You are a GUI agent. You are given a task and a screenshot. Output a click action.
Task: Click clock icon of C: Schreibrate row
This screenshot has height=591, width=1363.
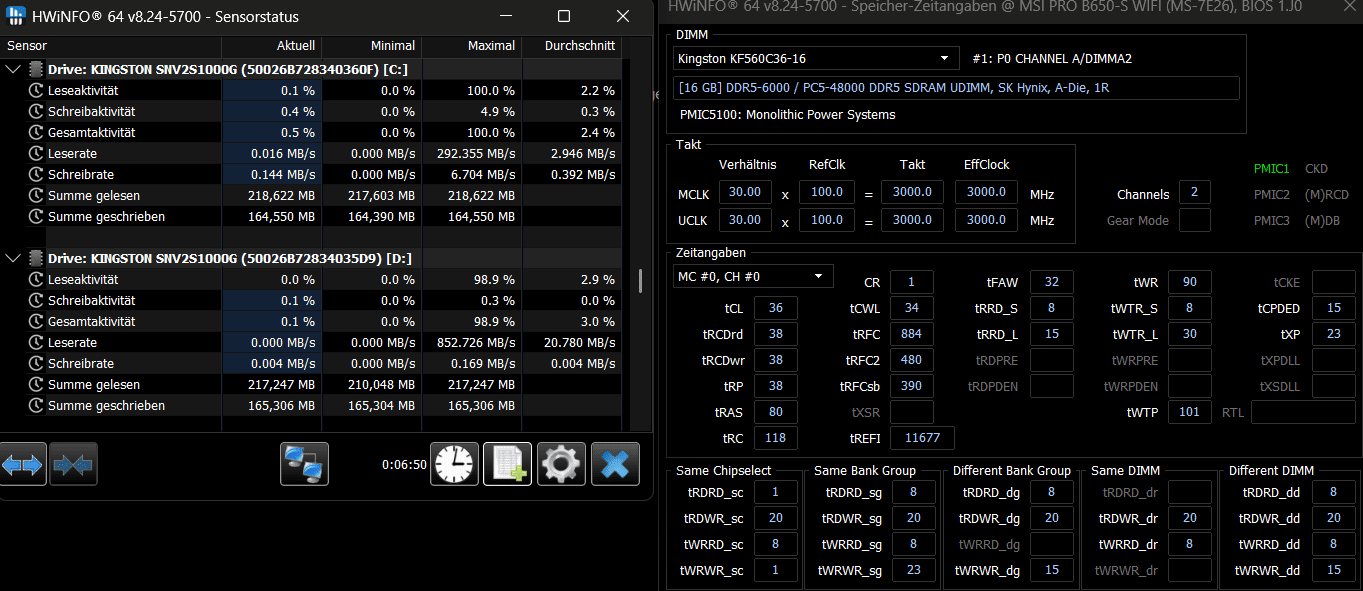(x=36, y=174)
